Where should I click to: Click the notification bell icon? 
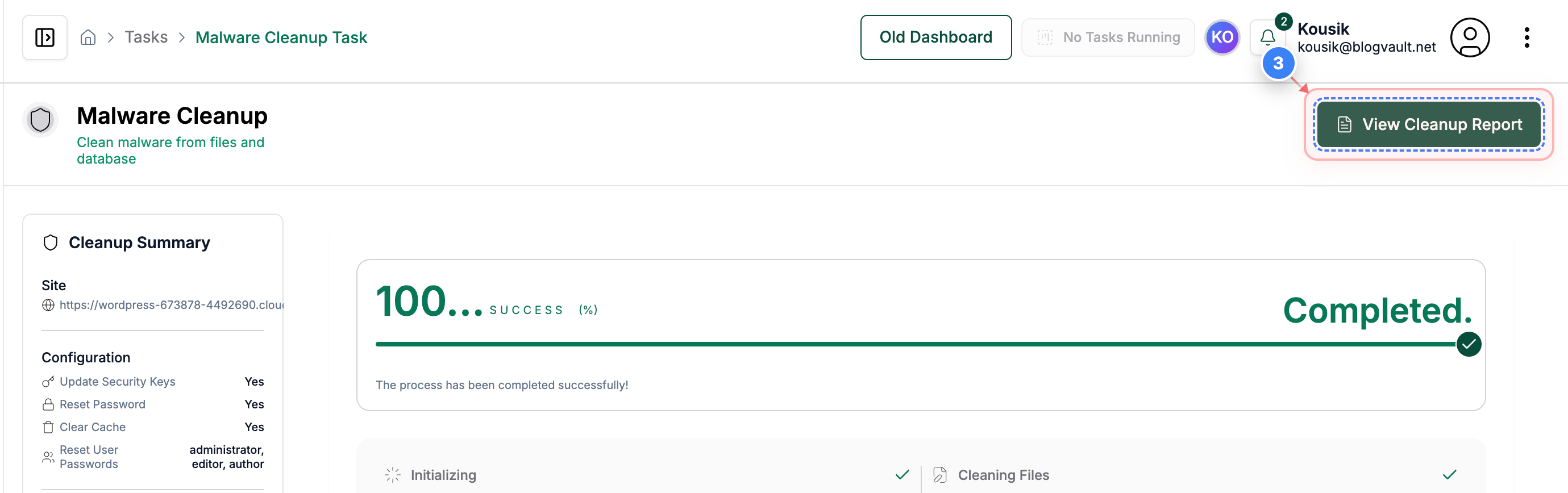point(1268,37)
